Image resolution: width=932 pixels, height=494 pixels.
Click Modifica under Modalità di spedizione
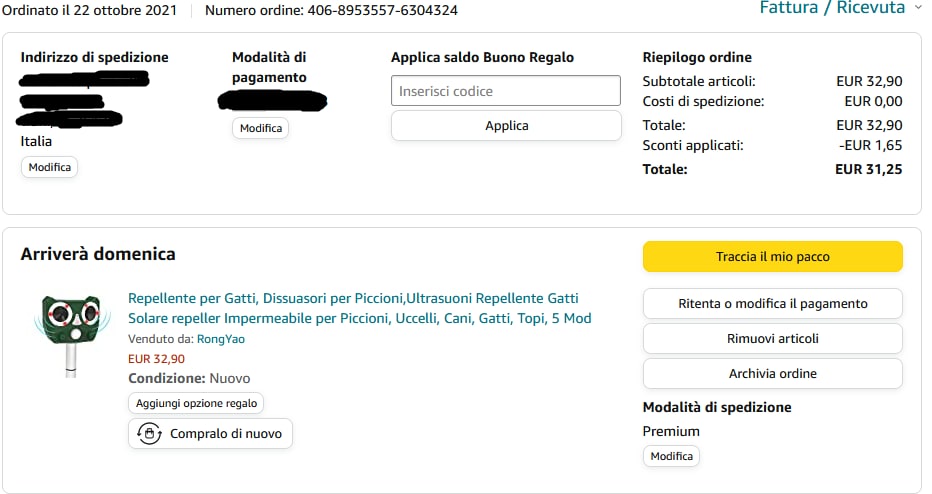point(671,456)
